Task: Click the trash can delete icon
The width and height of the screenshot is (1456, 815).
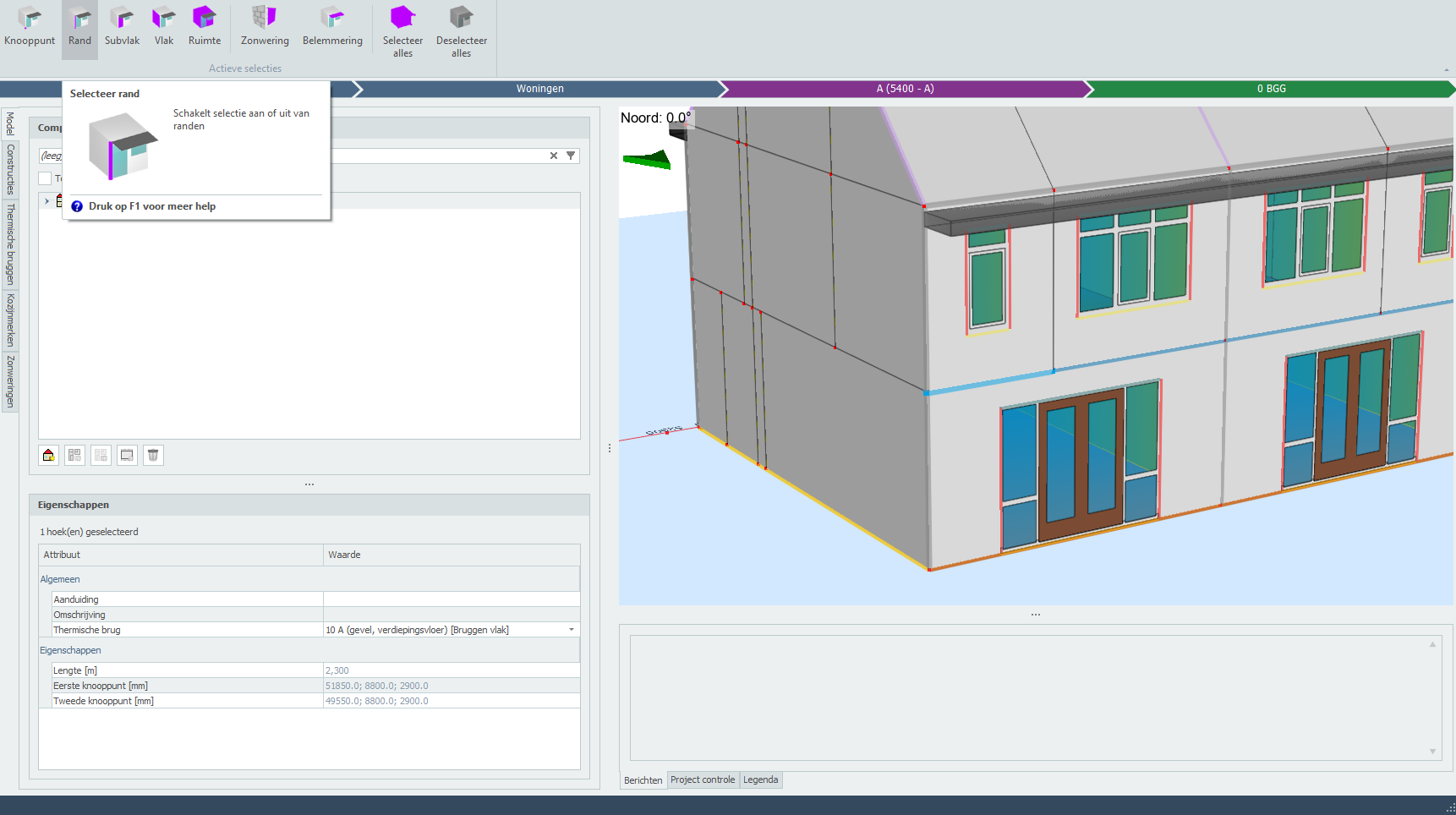Action: tap(153, 456)
